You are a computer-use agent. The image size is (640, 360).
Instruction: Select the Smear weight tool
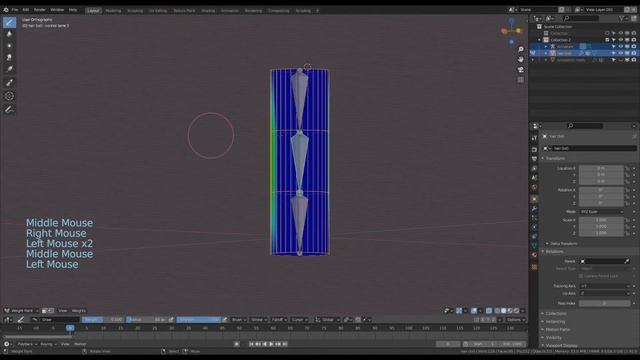click(9, 58)
